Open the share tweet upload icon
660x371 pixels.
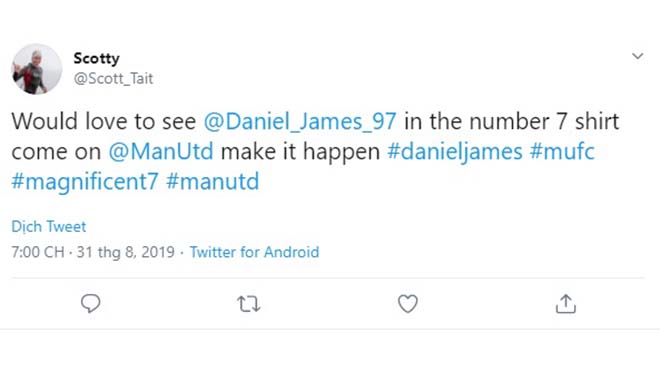[x=566, y=304]
